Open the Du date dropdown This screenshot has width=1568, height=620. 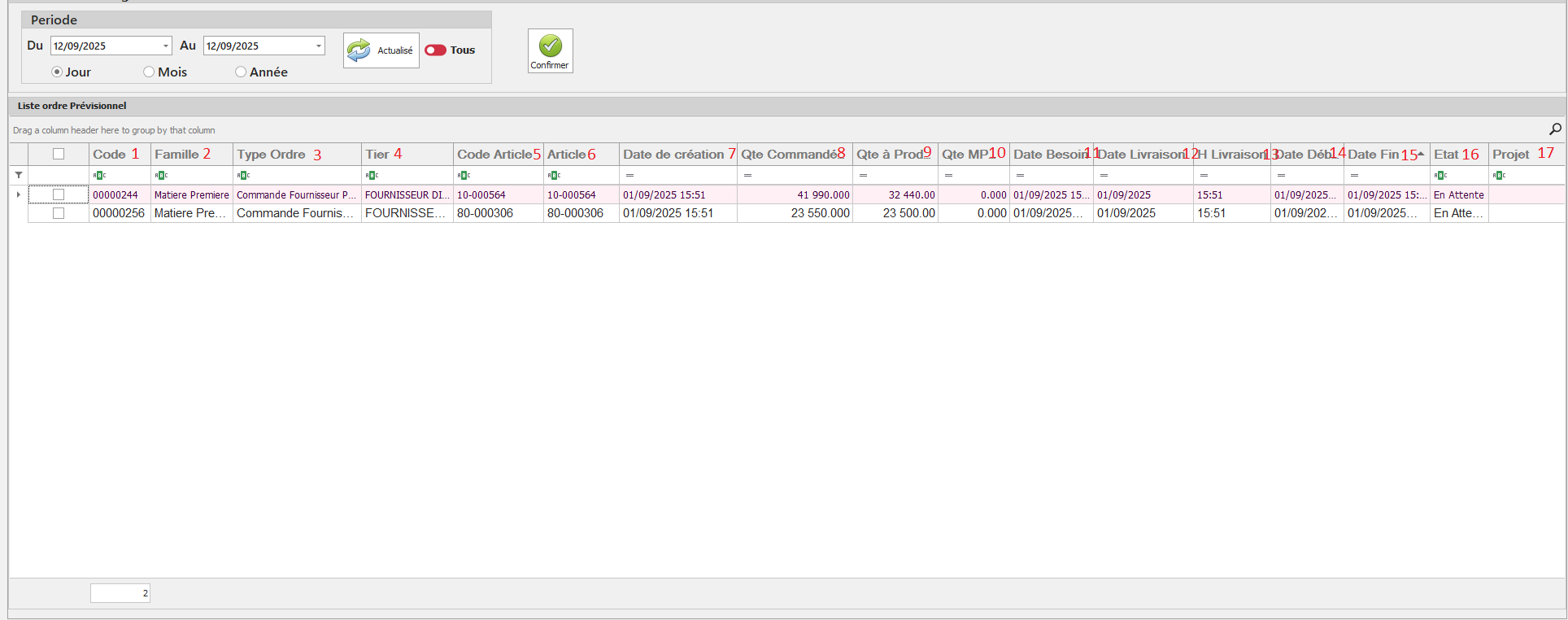point(166,46)
